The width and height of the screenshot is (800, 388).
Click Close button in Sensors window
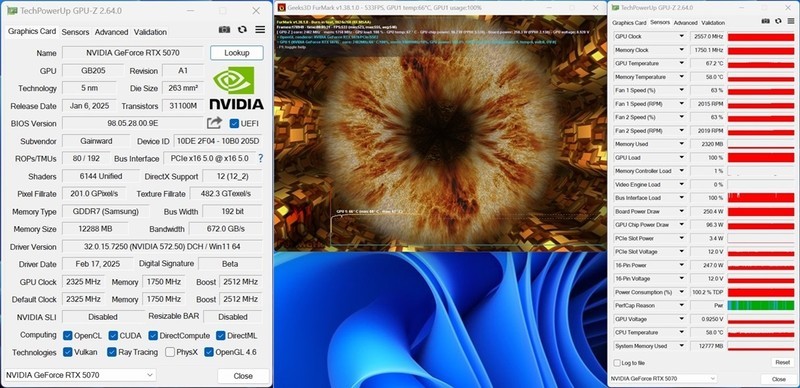[x=779, y=379]
